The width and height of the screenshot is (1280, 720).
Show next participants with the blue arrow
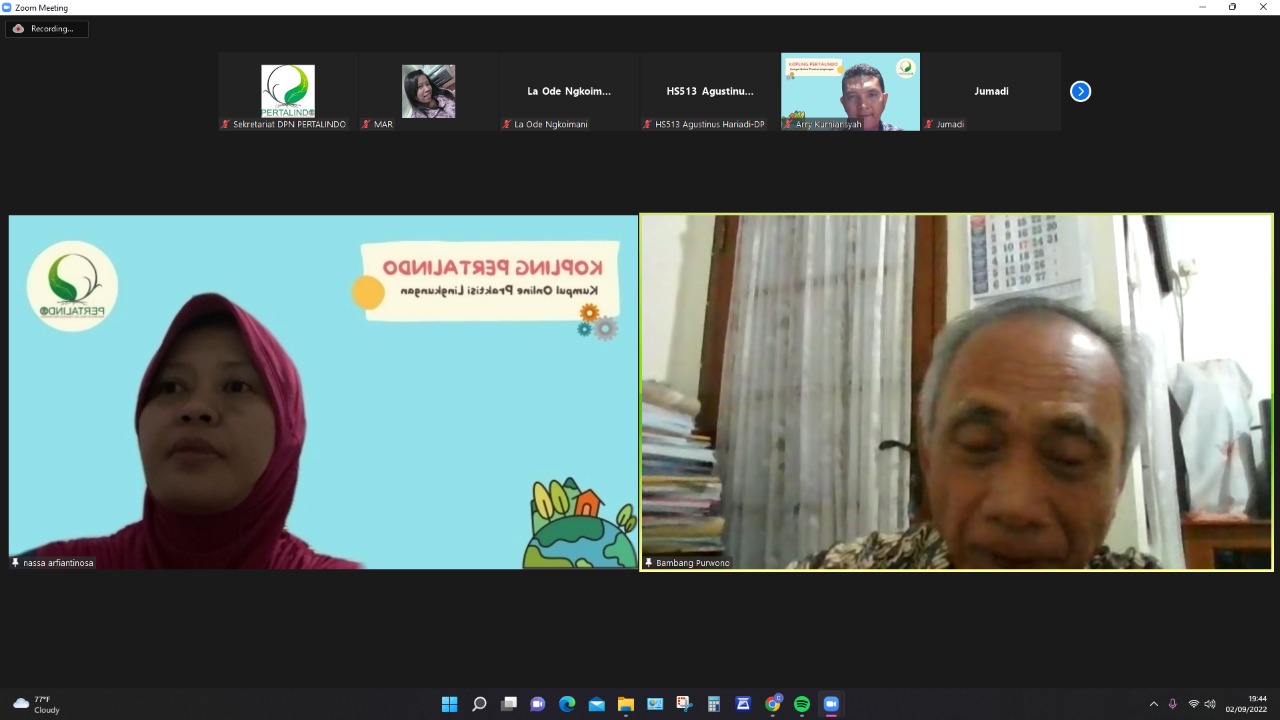pos(1080,91)
